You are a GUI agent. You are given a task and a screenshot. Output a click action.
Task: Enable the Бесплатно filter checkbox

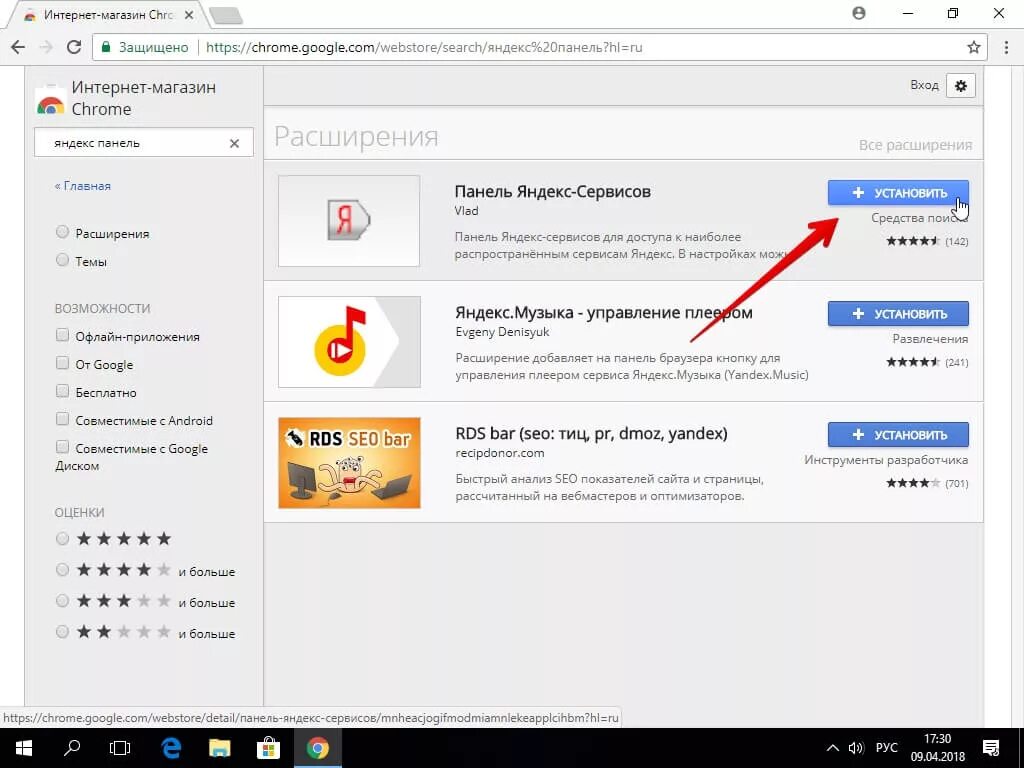coord(62,391)
